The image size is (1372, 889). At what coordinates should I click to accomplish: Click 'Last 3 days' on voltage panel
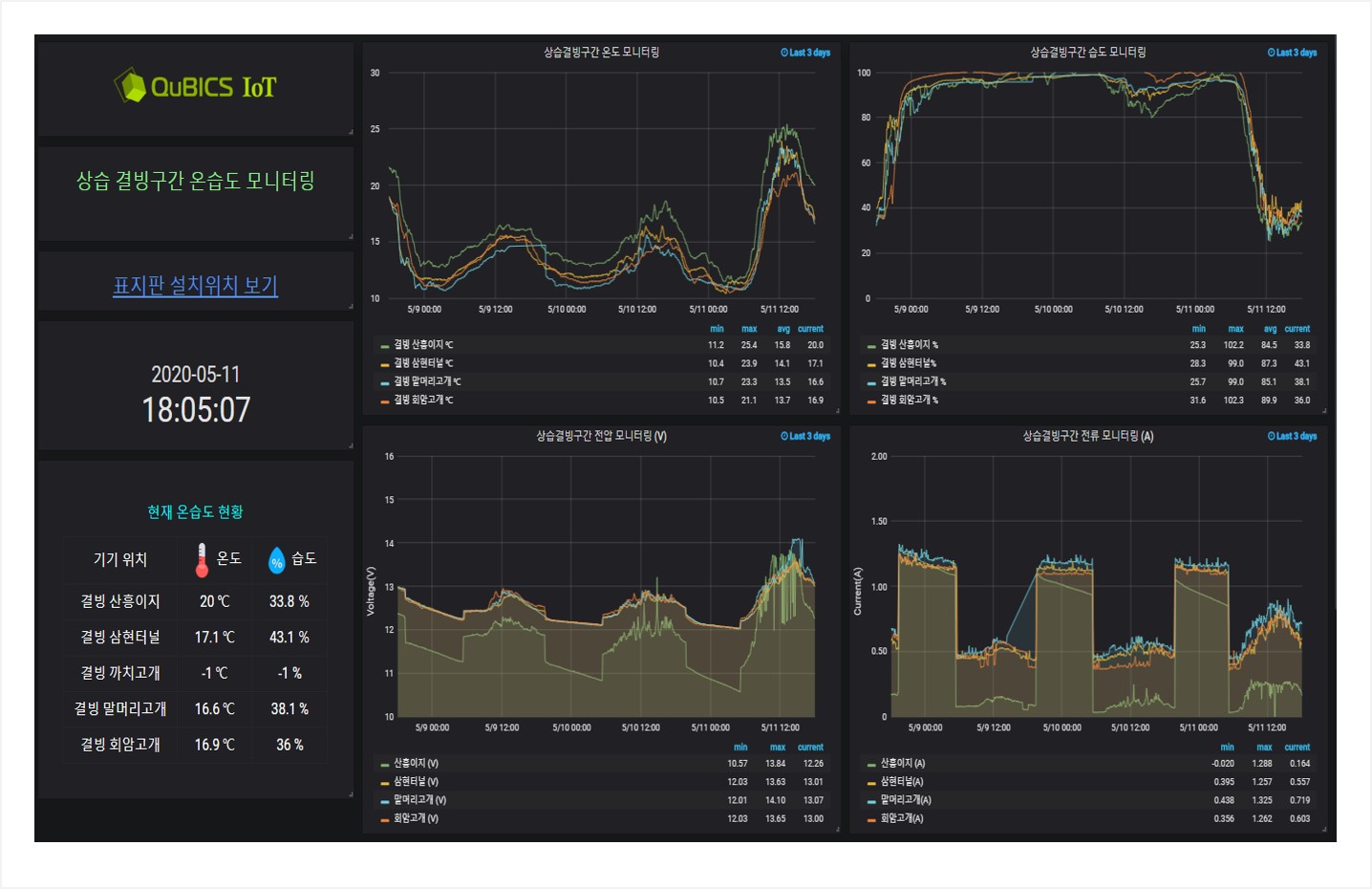click(805, 436)
